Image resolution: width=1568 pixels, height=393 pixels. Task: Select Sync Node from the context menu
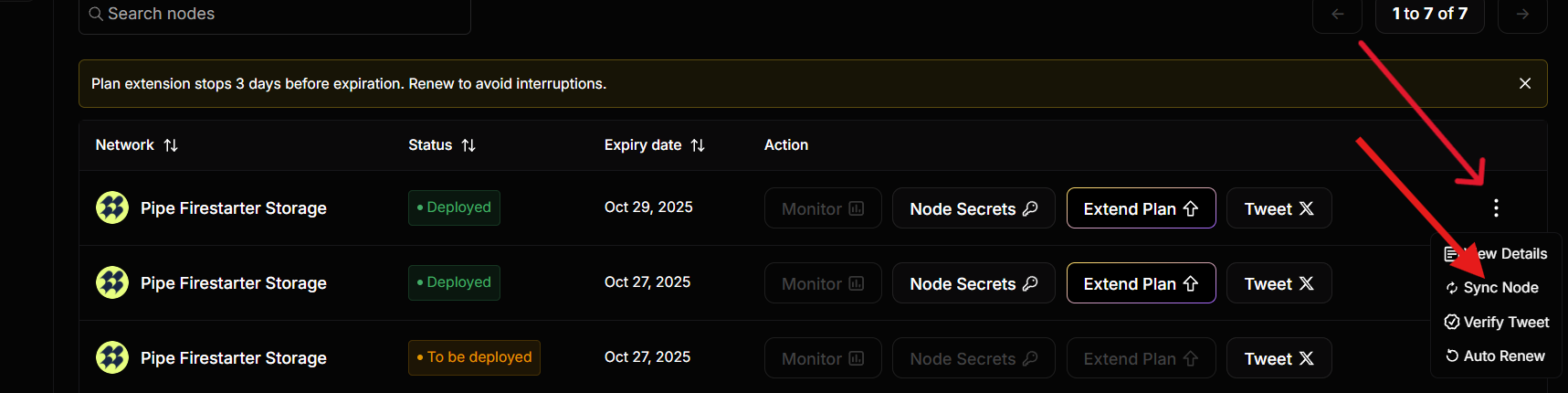(x=1500, y=288)
